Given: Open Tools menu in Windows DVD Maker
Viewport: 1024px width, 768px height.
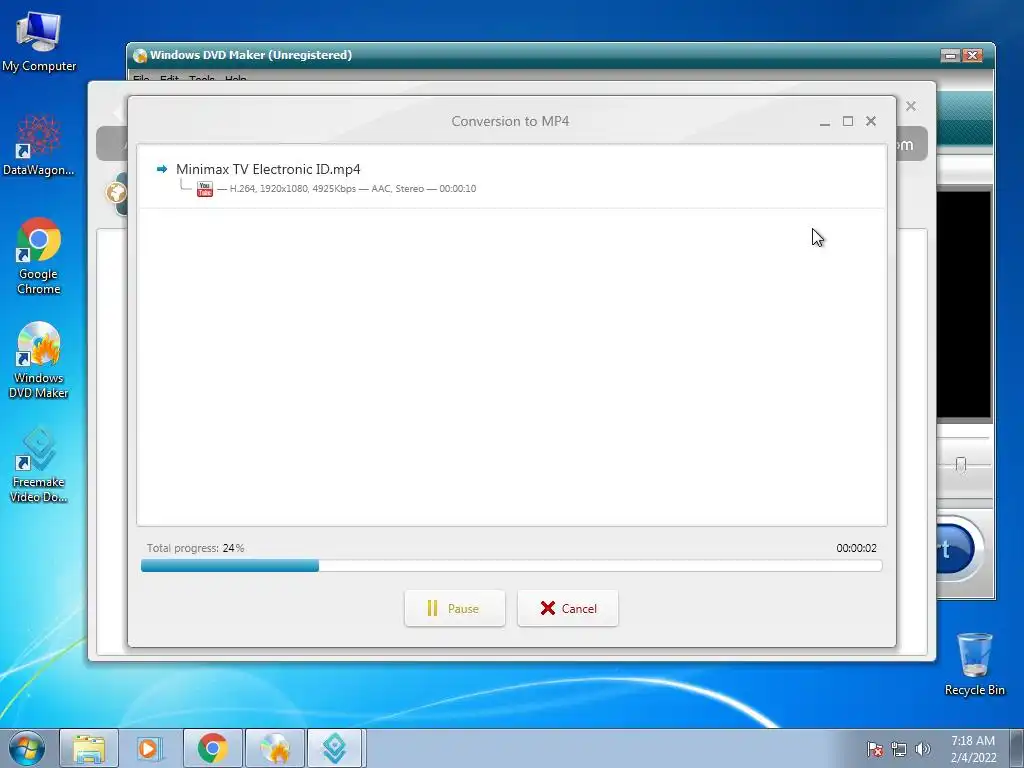Looking at the screenshot, I should tap(202, 79).
